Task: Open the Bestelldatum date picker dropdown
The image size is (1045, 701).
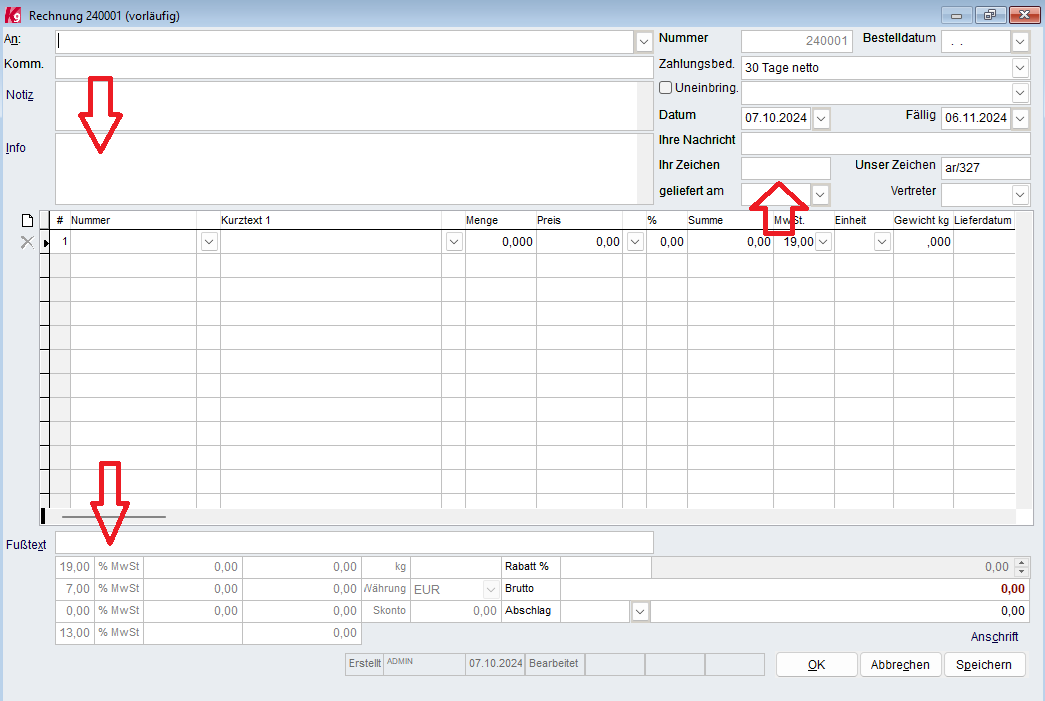Action: (1020, 42)
